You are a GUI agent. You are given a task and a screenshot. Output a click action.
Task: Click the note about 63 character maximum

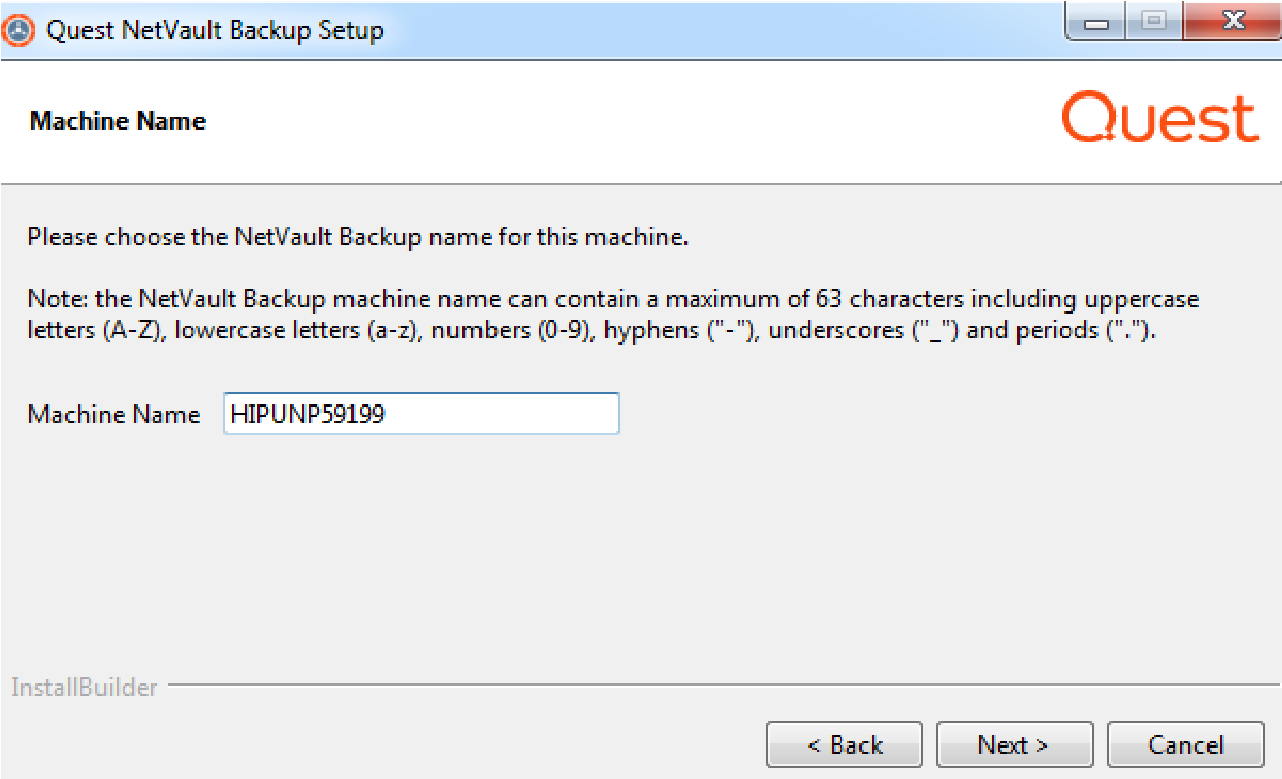tap(612, 299)
